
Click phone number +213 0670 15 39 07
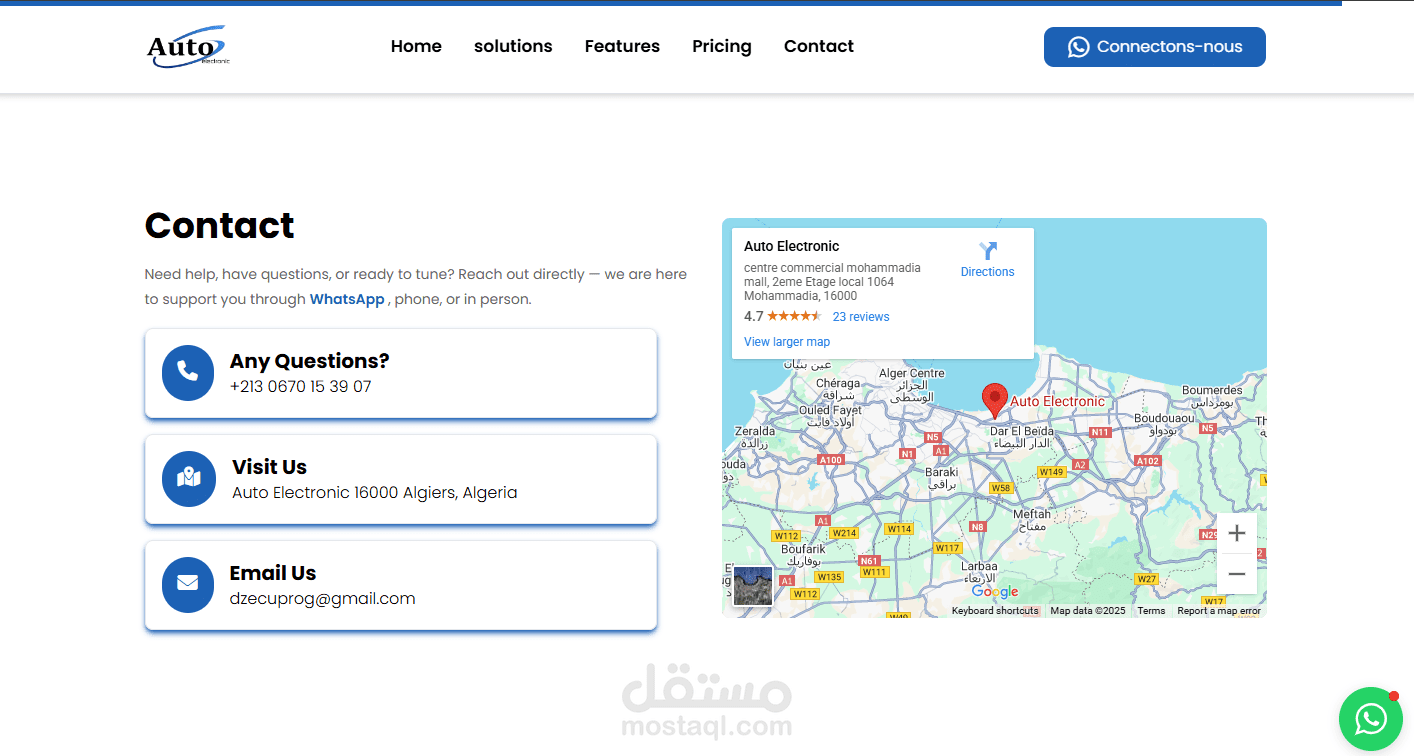(x=300, y=386)
